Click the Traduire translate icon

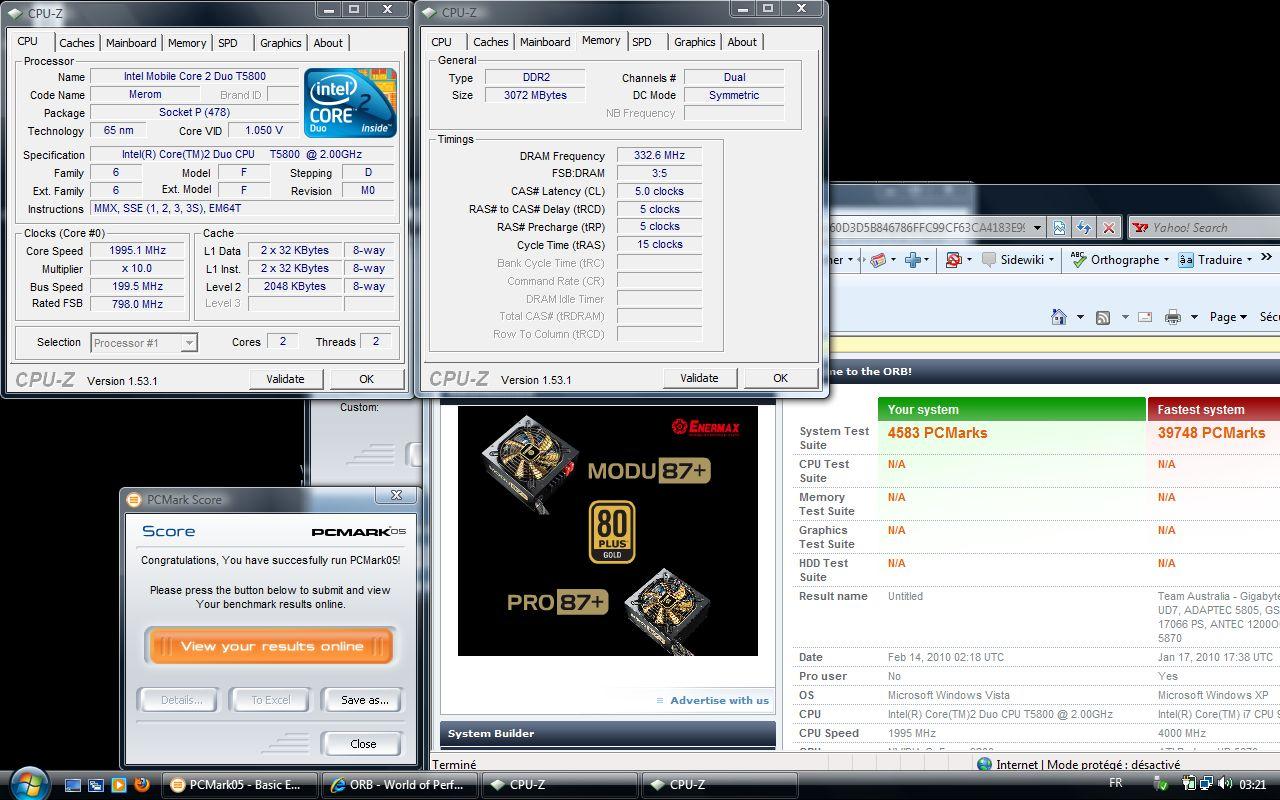click(1185, 260)
